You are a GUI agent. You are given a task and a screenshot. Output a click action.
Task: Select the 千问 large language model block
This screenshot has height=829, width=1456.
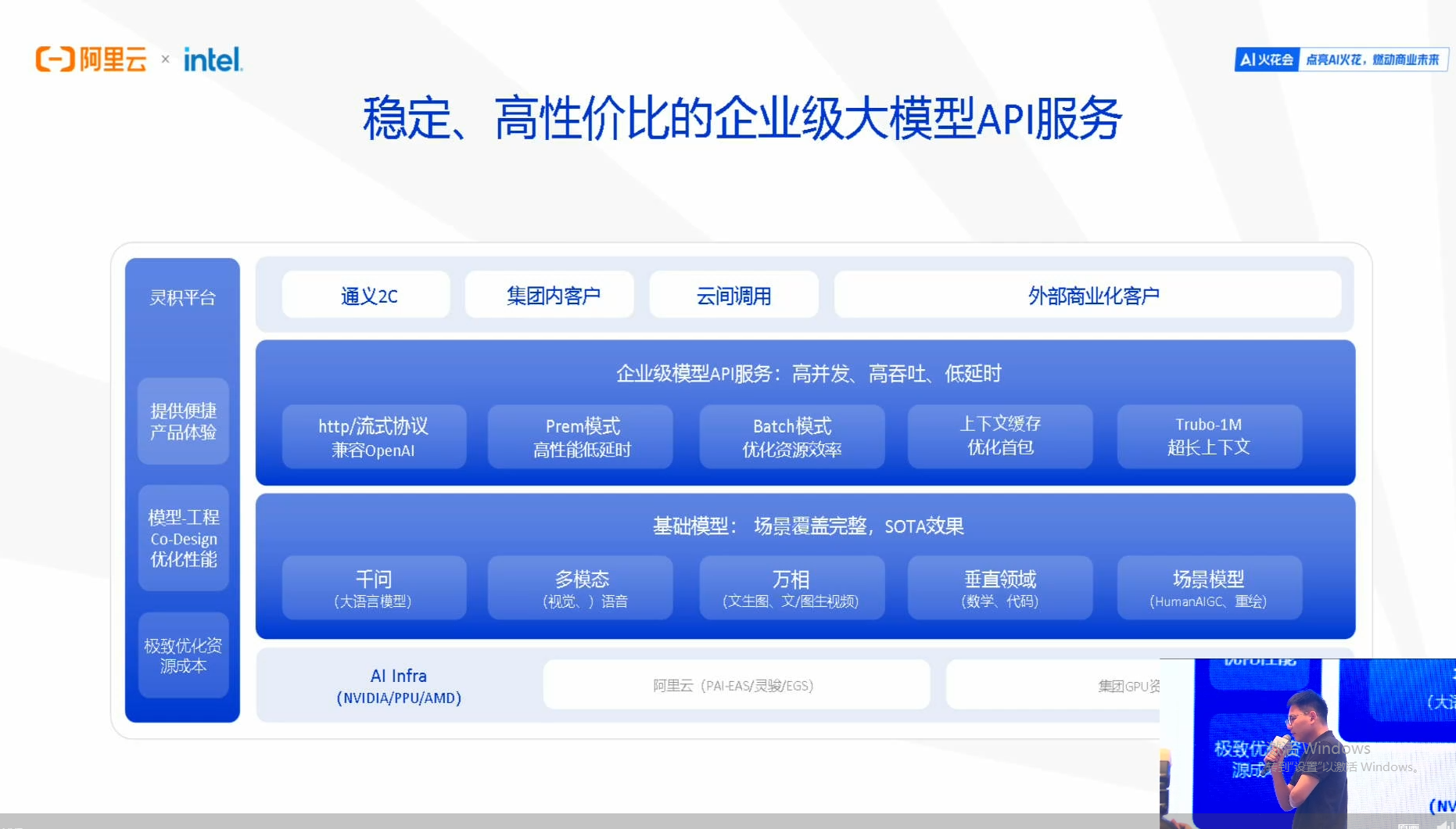click(x=374, y=587)
